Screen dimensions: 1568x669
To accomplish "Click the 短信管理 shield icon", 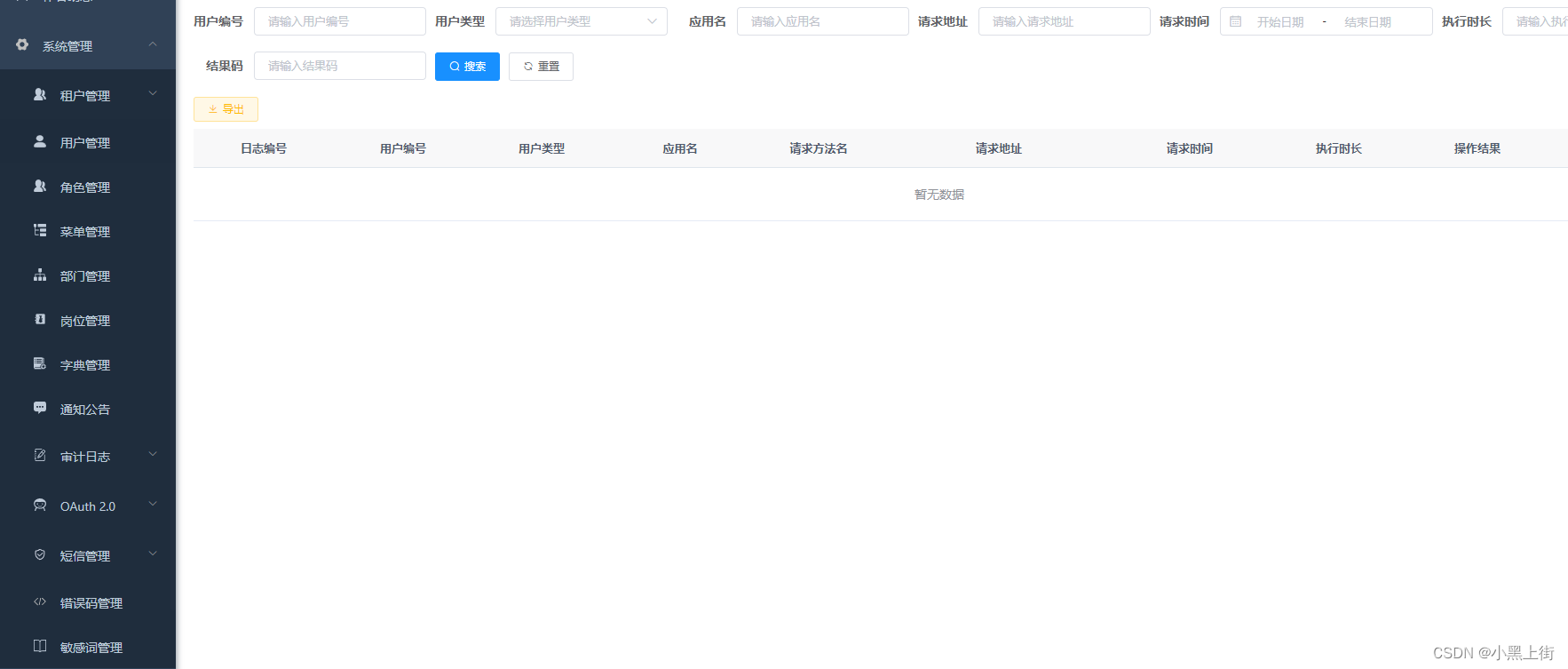I will click(40, 554).
